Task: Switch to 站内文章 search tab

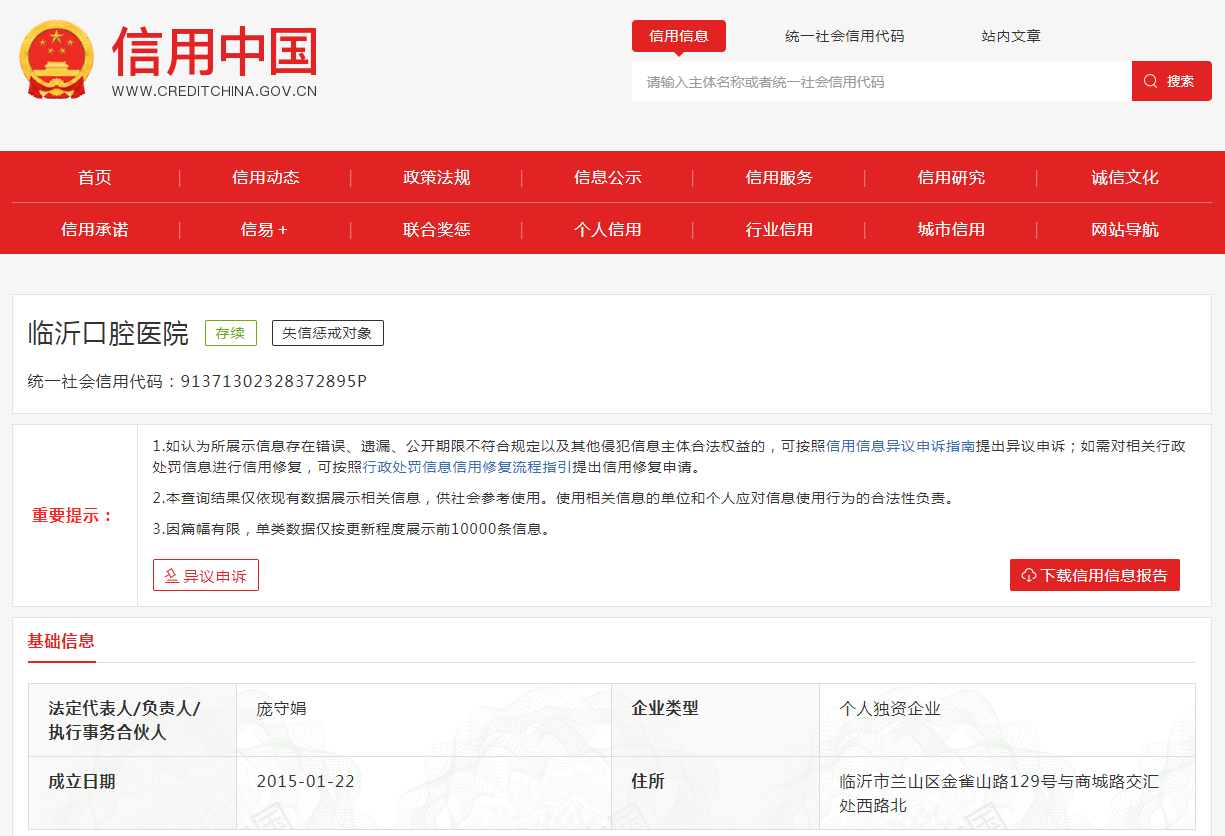Action: coord(1010,36)
